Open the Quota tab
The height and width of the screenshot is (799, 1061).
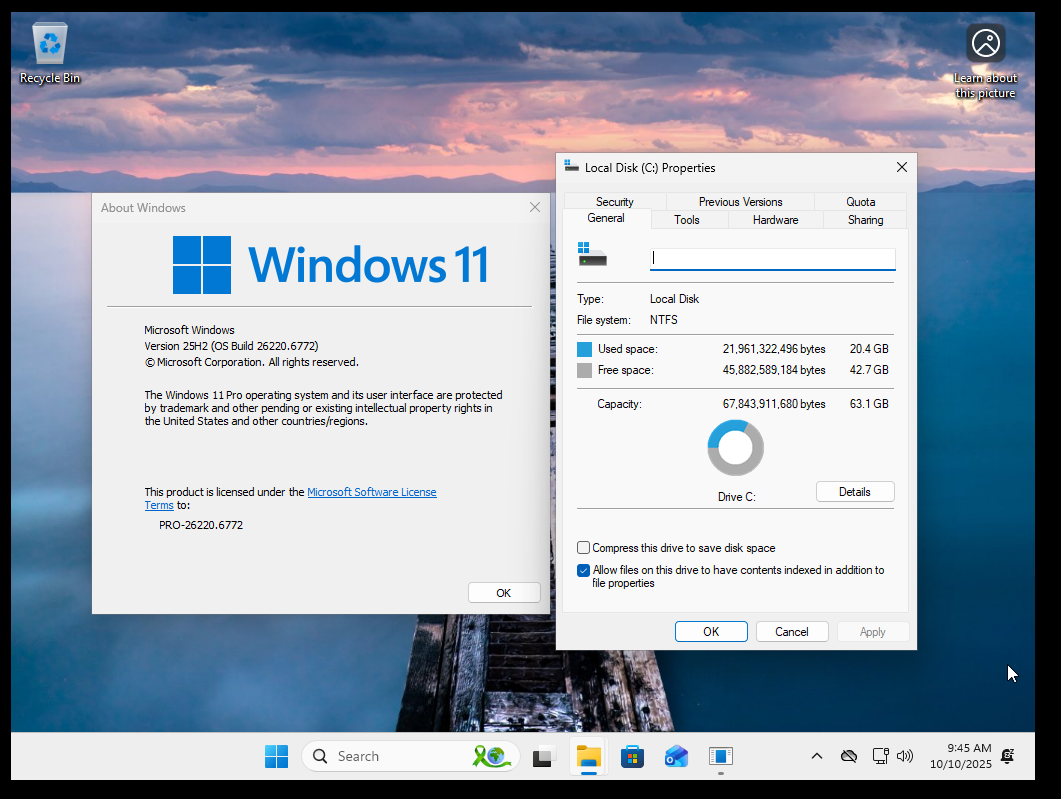coord(860,202)
